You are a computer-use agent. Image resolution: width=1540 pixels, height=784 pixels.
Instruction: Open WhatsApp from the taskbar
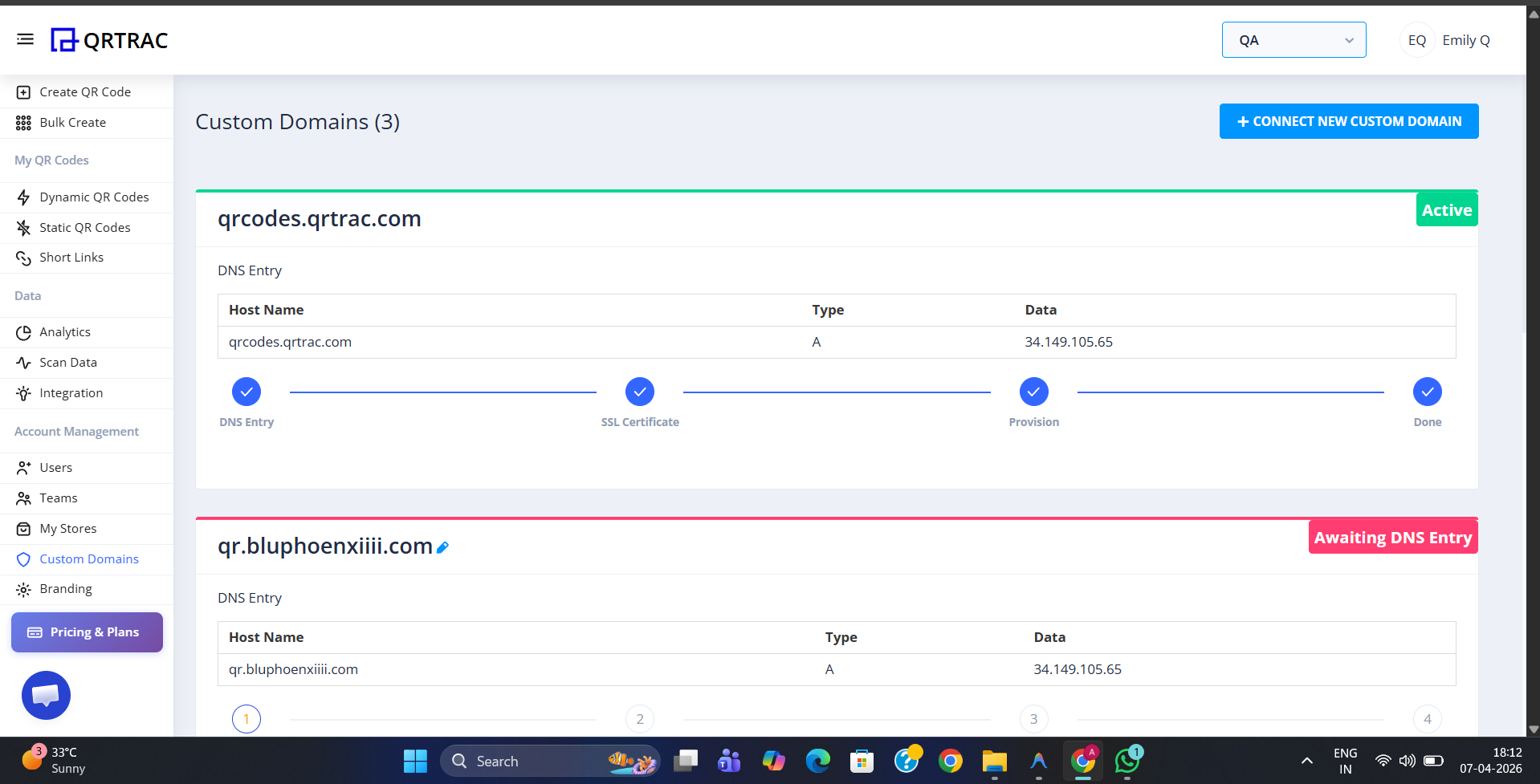[x=1127, y=761]
